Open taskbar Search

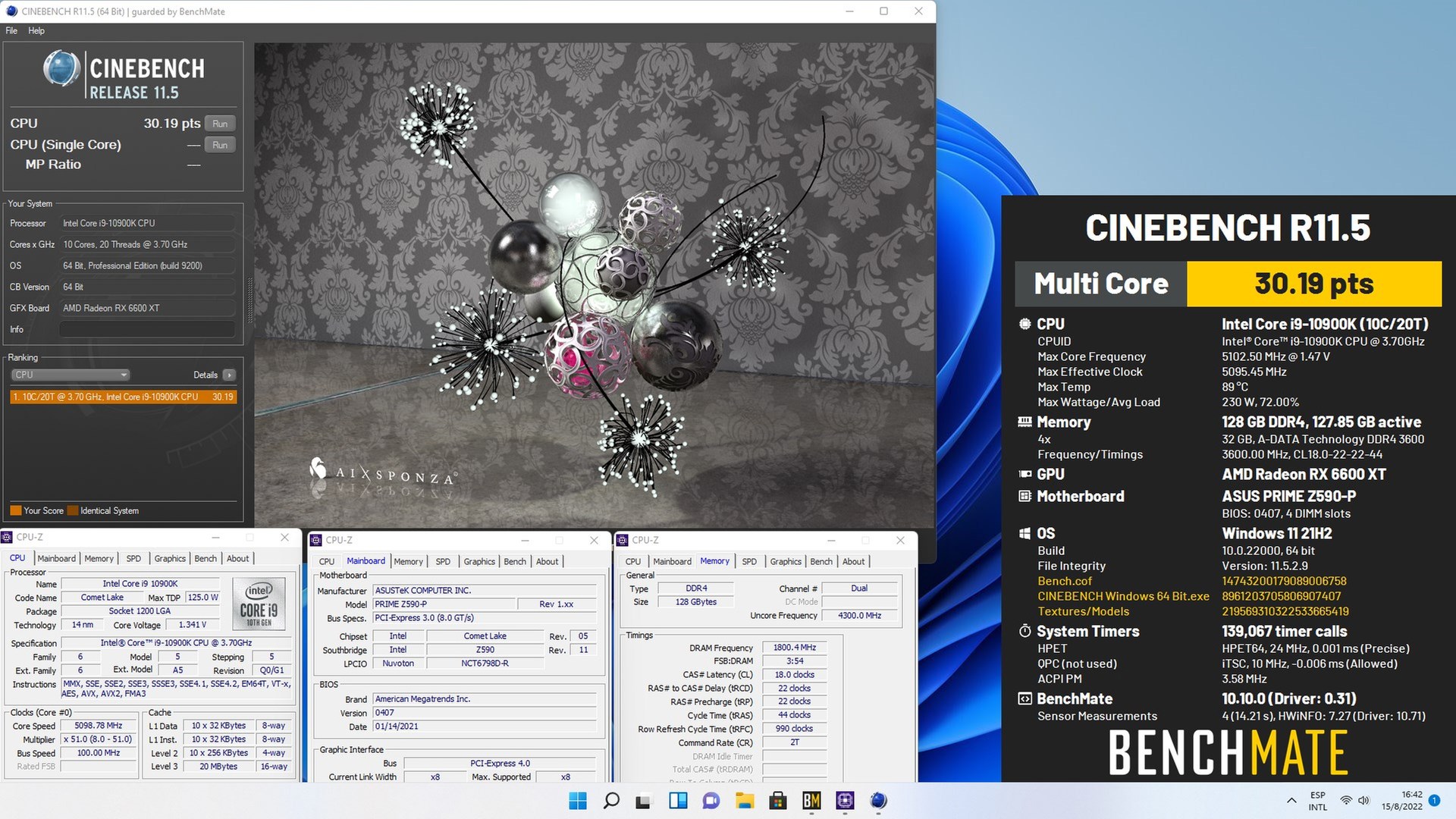[611, 801]
